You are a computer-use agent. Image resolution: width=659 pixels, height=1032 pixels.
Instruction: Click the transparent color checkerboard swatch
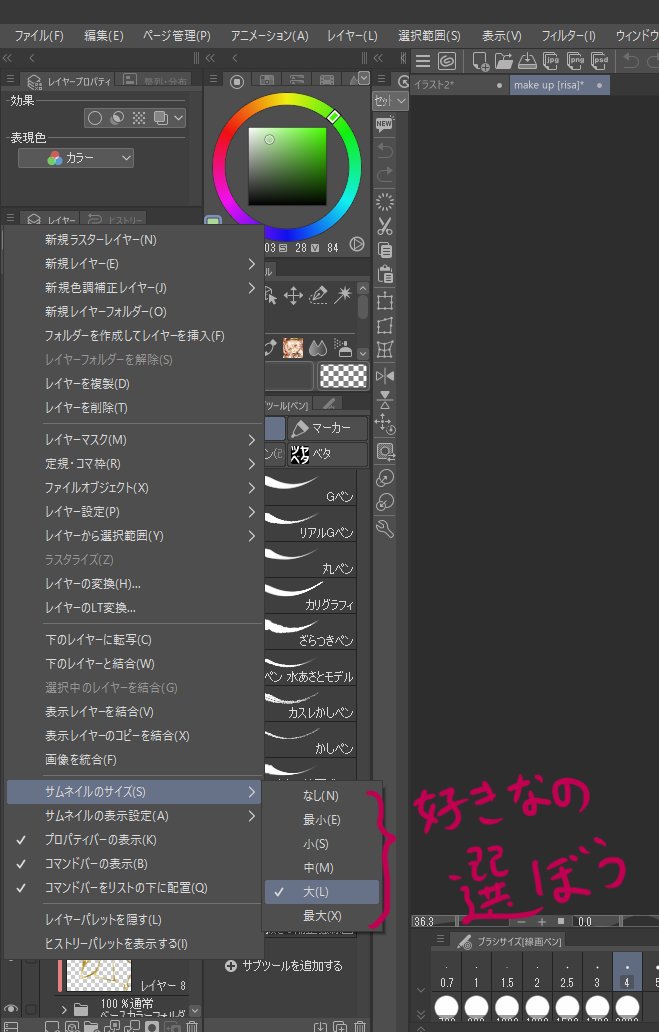pos(343,376)
